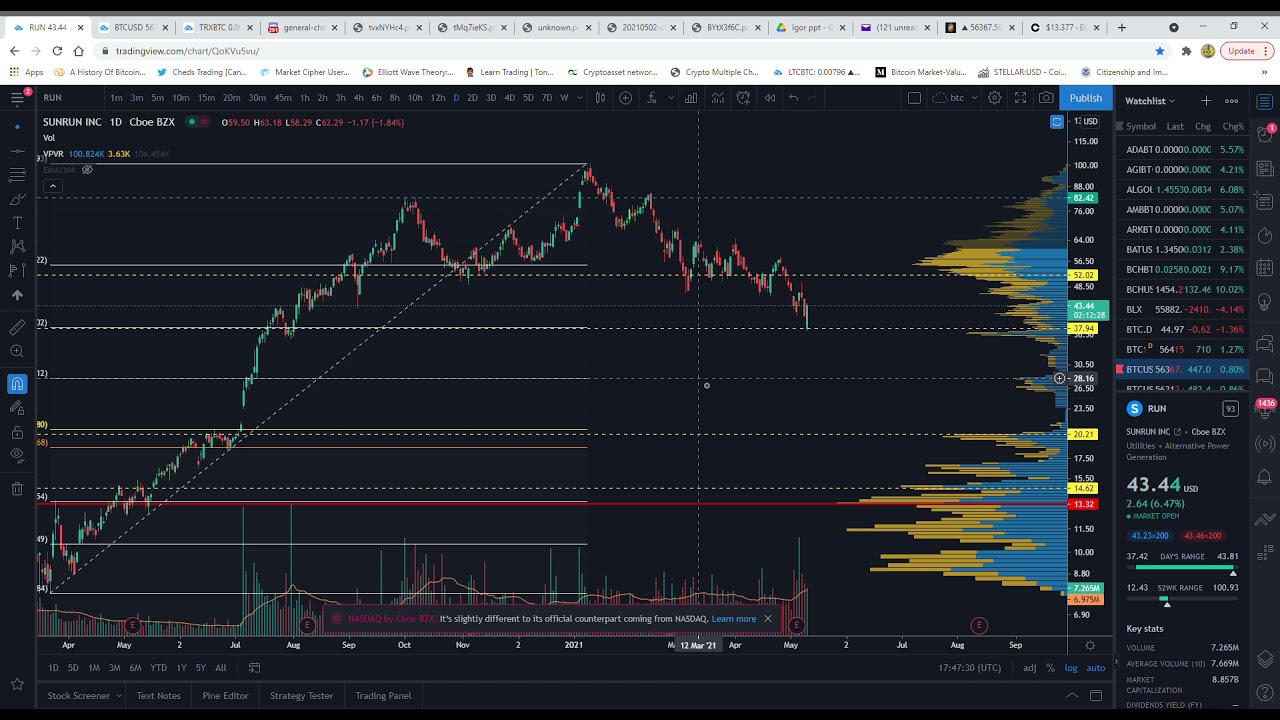
Task: Open the Text Notes tab
Action: click(158, 696)
